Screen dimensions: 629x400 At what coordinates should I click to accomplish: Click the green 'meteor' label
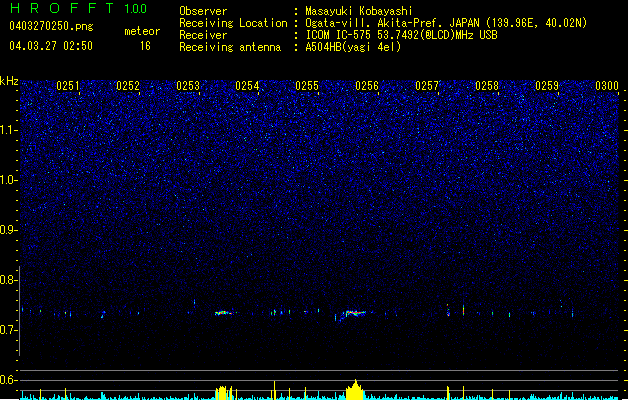coord(142,31)
